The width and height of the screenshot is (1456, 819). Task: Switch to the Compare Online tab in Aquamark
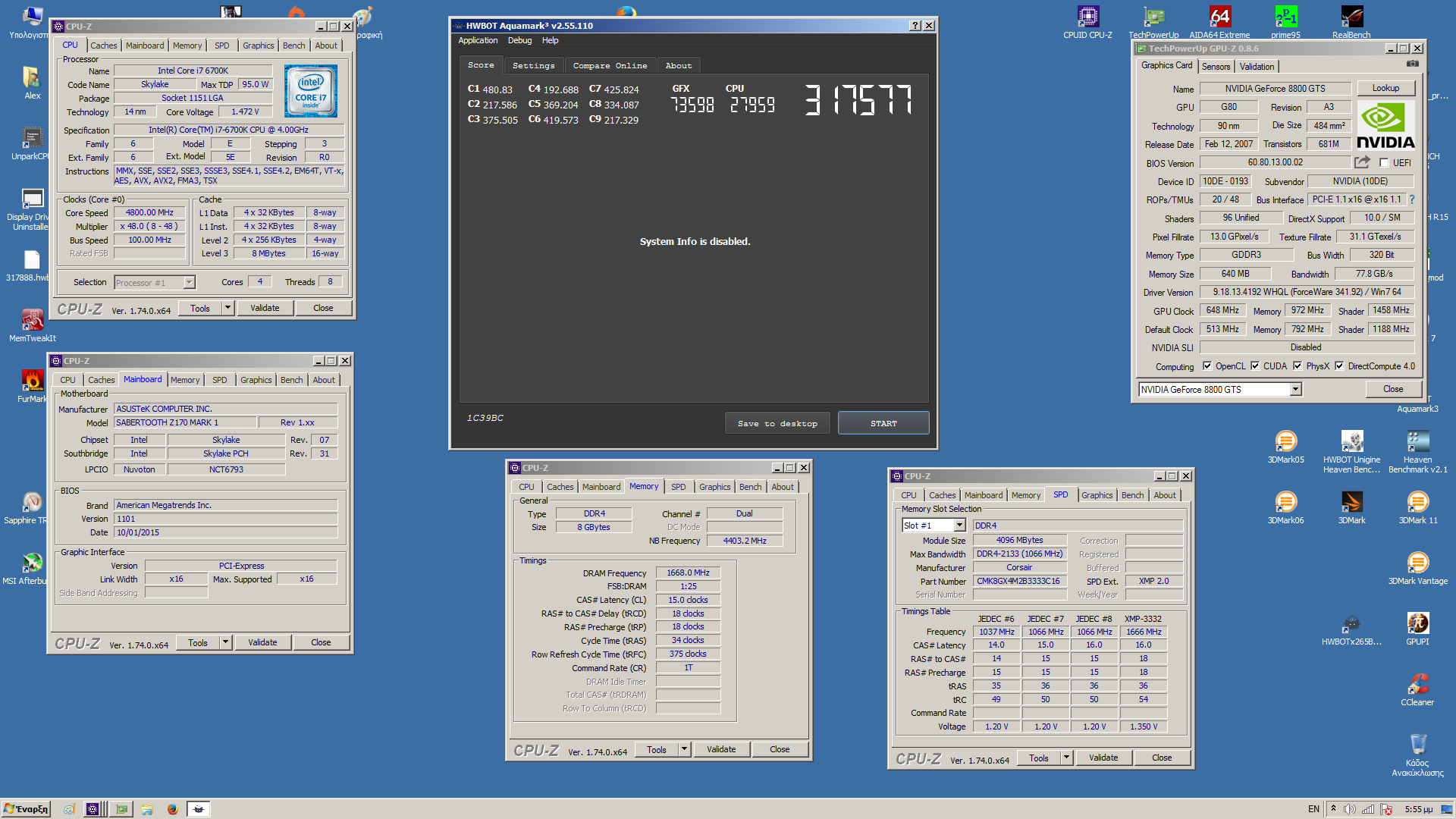point(610,65)
